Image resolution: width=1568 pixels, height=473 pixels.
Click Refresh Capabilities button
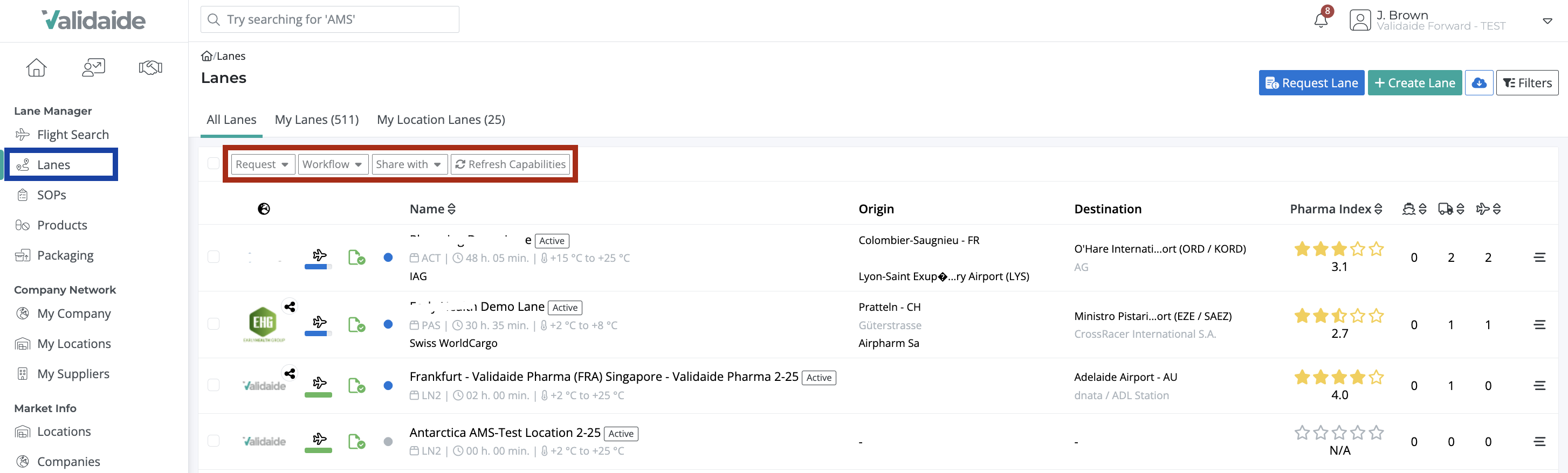[x=510, y=164]
